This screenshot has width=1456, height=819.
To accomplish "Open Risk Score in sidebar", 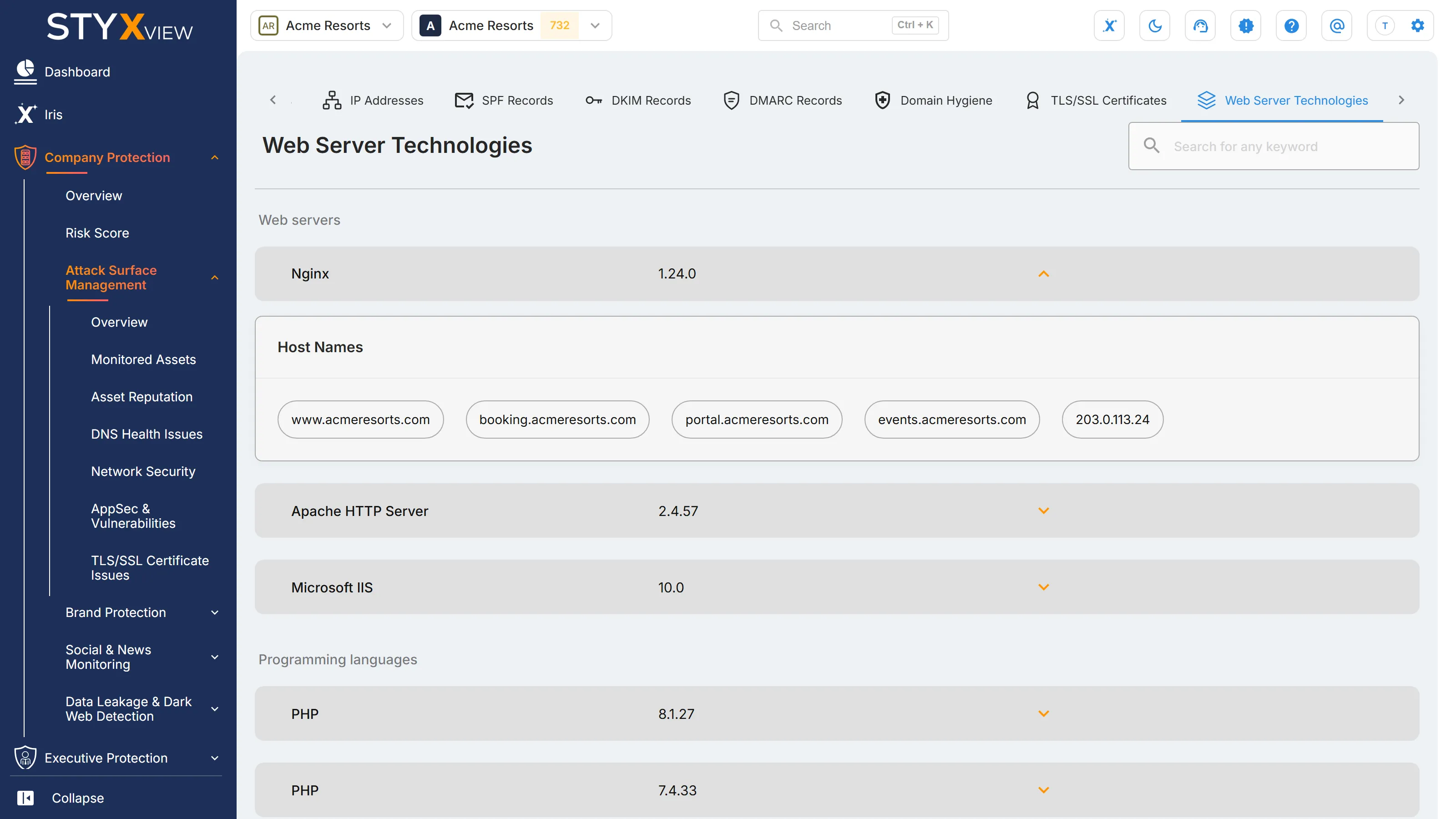I will click(97, 233).
